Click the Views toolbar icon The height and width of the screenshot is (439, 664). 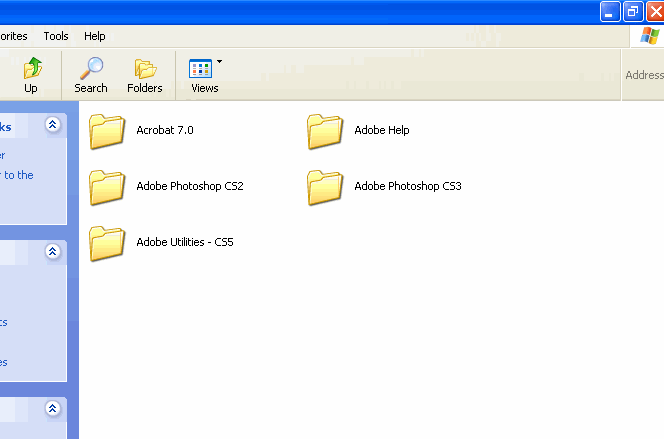click(202, 76)
